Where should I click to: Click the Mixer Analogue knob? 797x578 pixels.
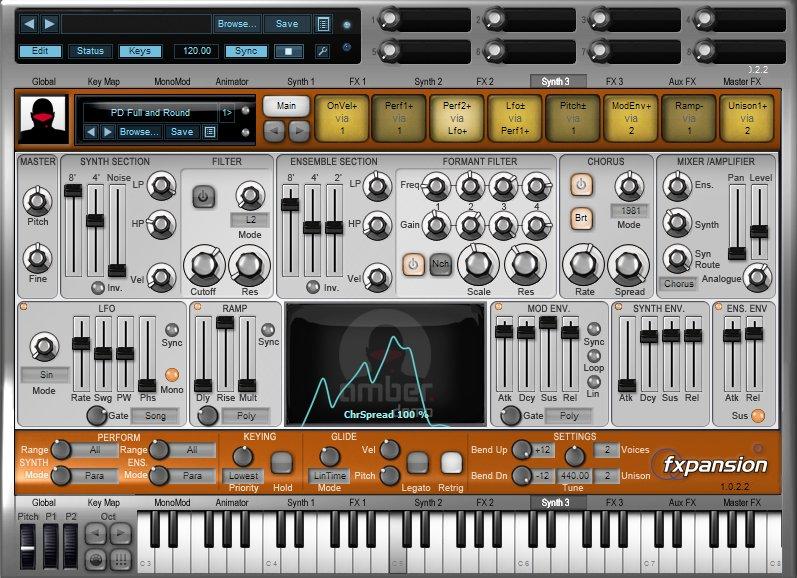[757, 277]
